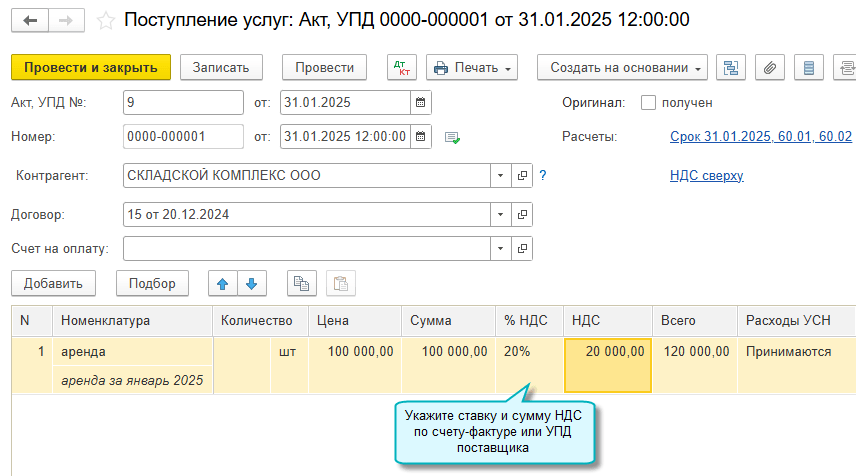Select the Цена cell 100 000,00
856x476 pixels.
click(x=355, y=365)
